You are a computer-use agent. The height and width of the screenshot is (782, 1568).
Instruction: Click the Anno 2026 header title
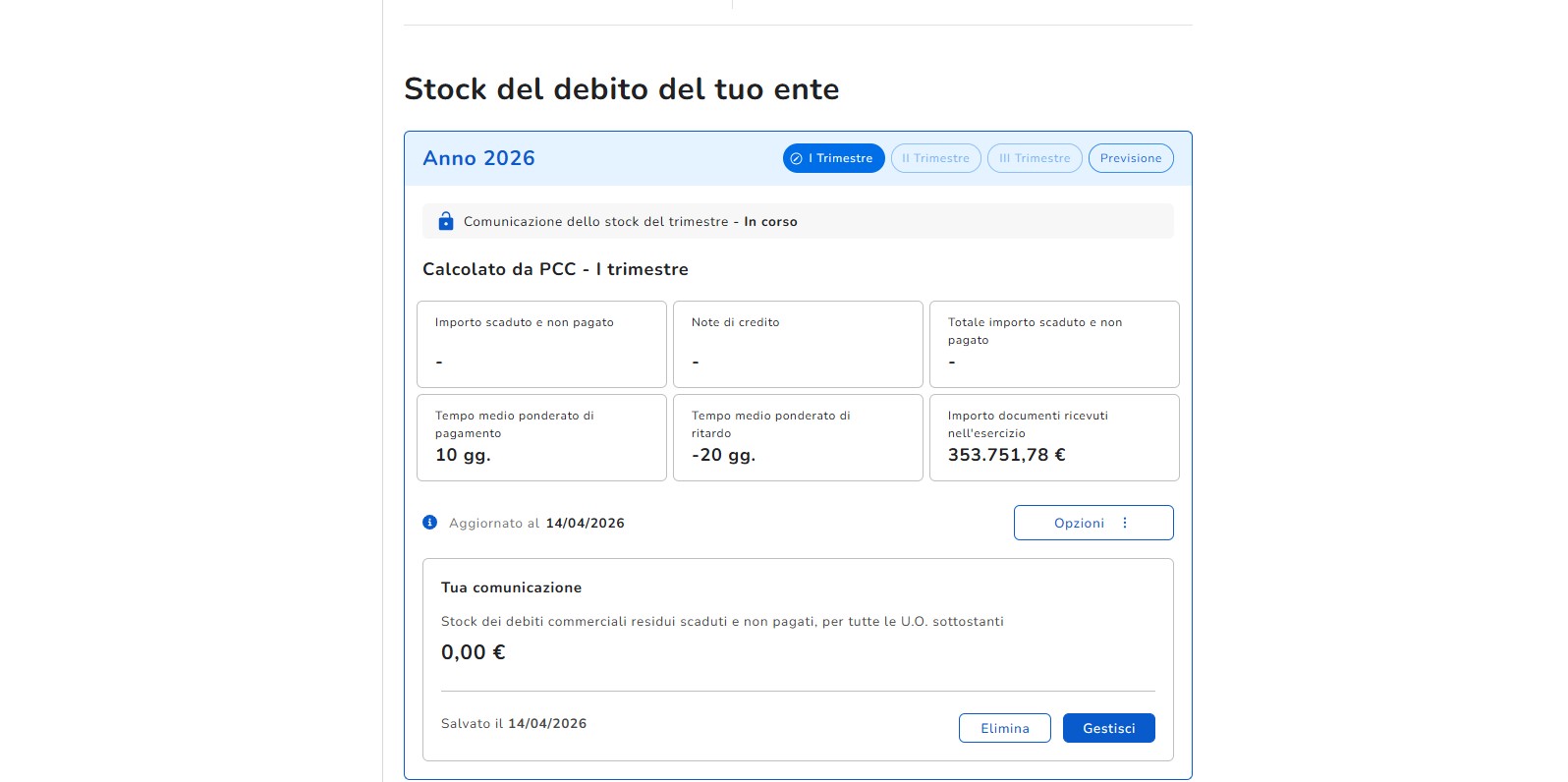pyautogui.click(x=479, y=158)
